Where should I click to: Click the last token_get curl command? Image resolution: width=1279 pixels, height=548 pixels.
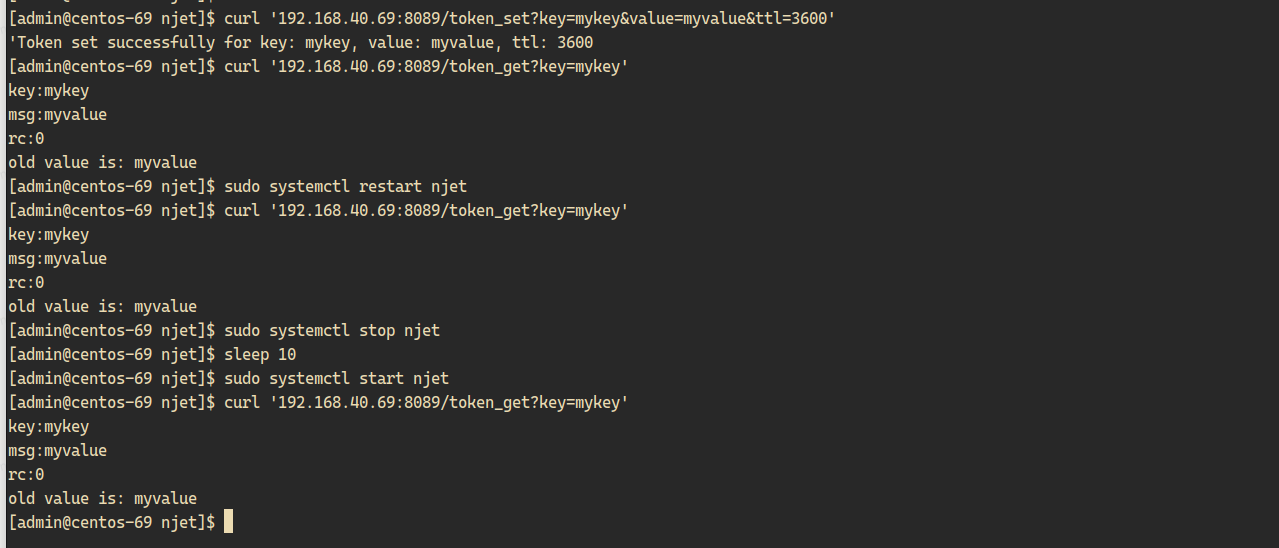click(426, 402)
